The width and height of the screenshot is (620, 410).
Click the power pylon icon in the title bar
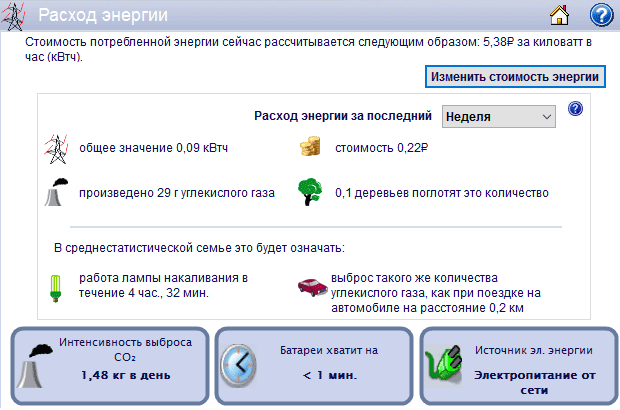point(13,16)
